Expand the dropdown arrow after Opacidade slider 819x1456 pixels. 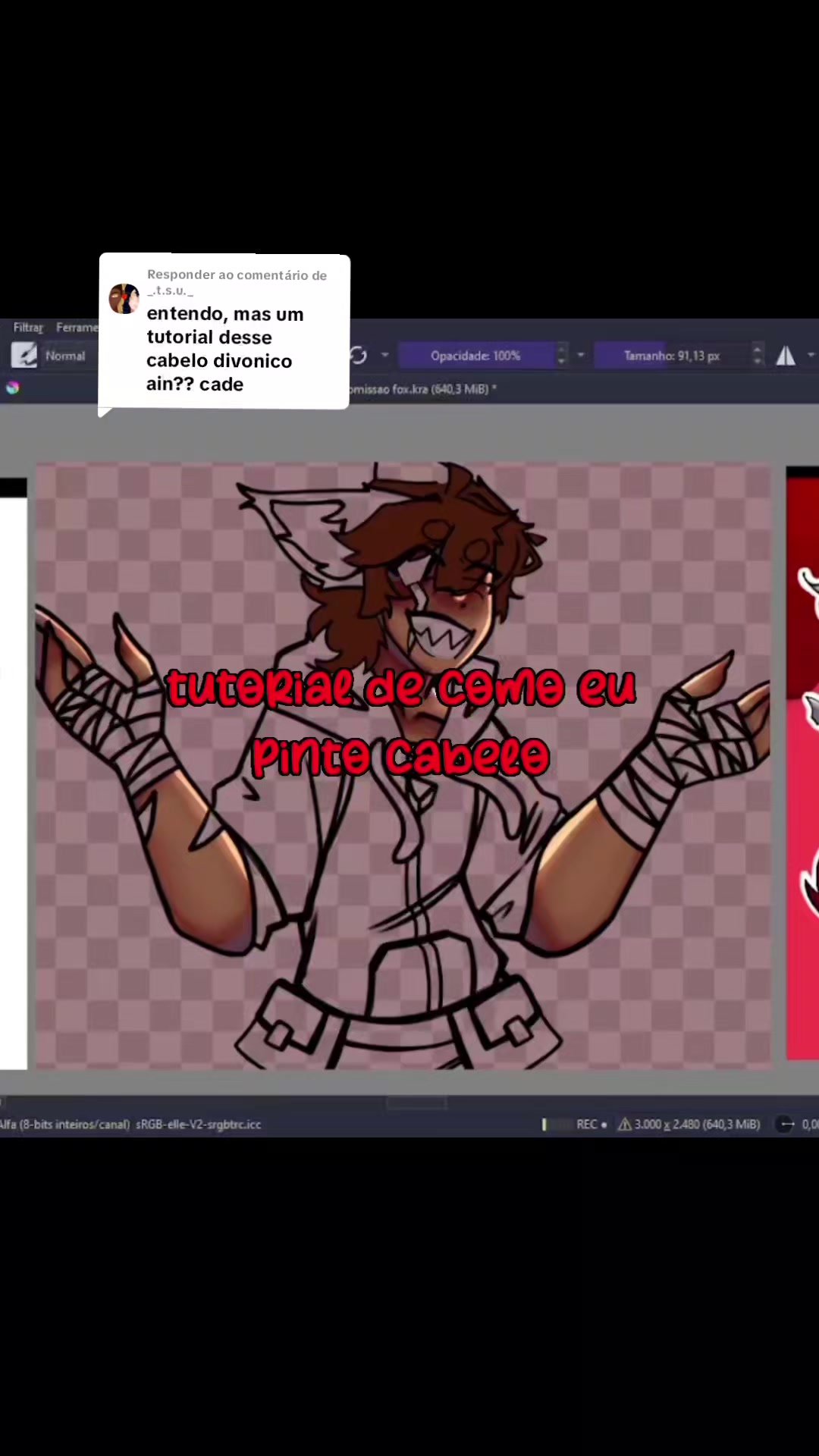tap(581, 355)
